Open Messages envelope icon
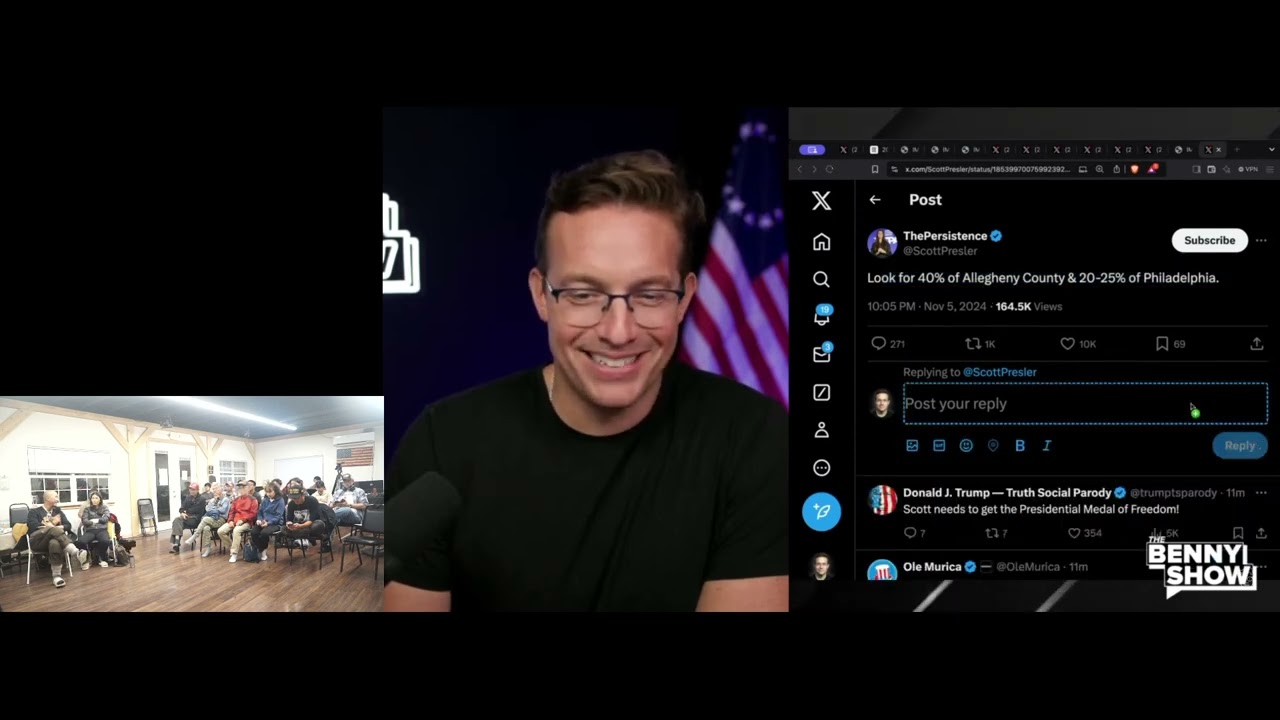 click(822, 354)
